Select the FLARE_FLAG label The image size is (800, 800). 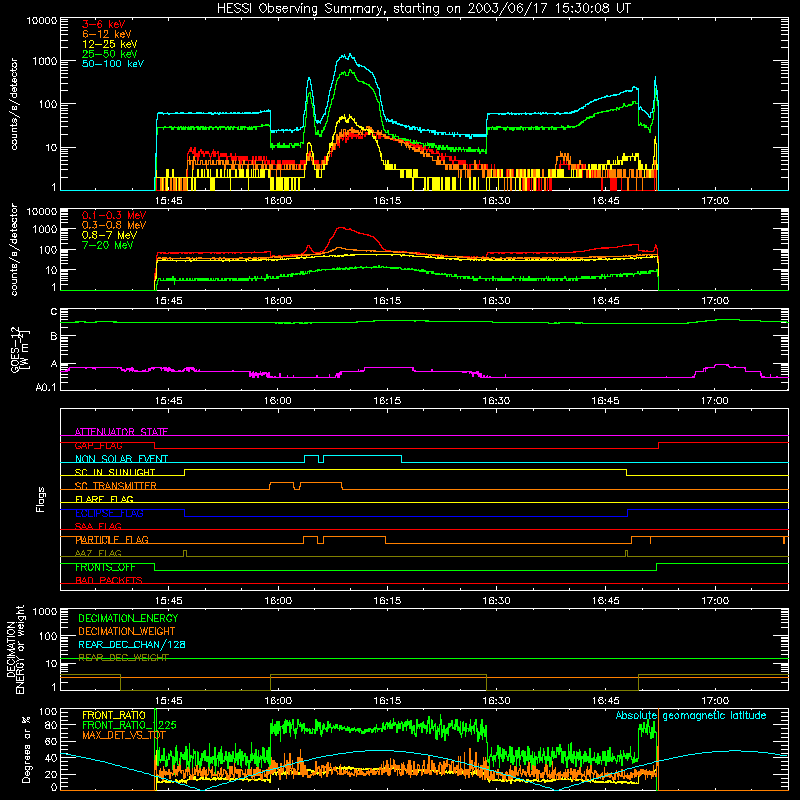104,499
